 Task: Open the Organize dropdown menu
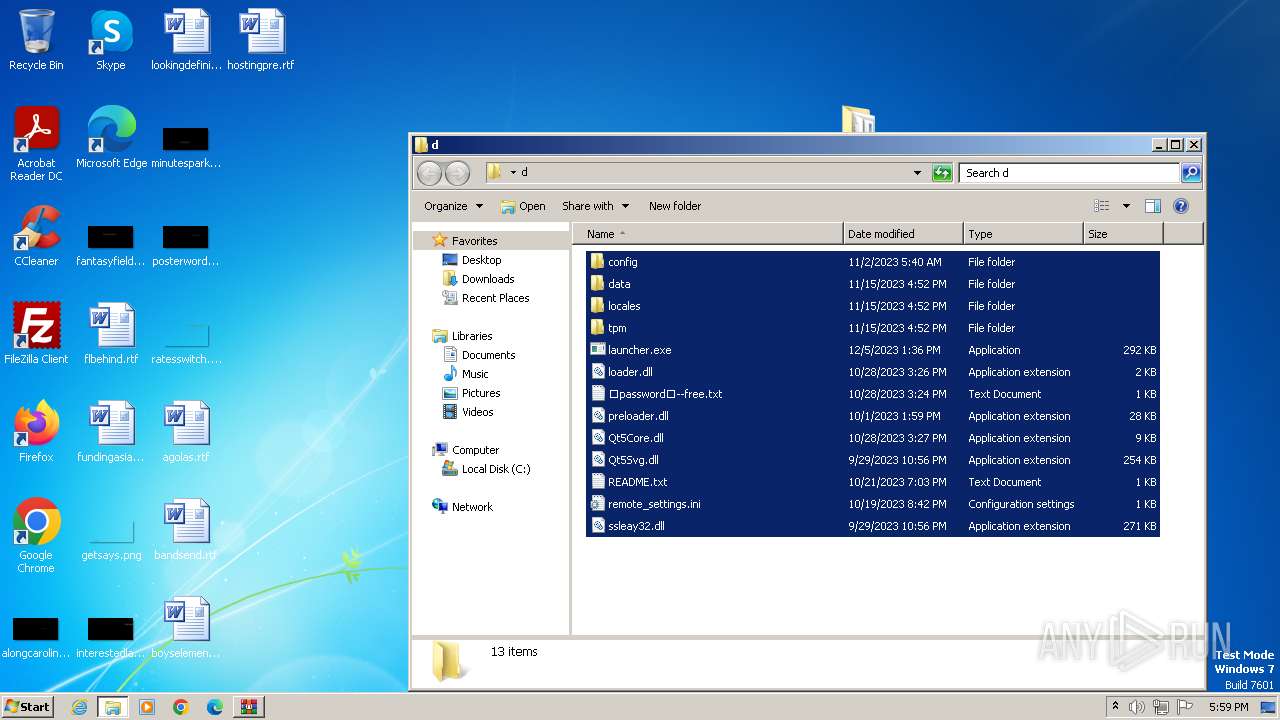tap(453, 206)
